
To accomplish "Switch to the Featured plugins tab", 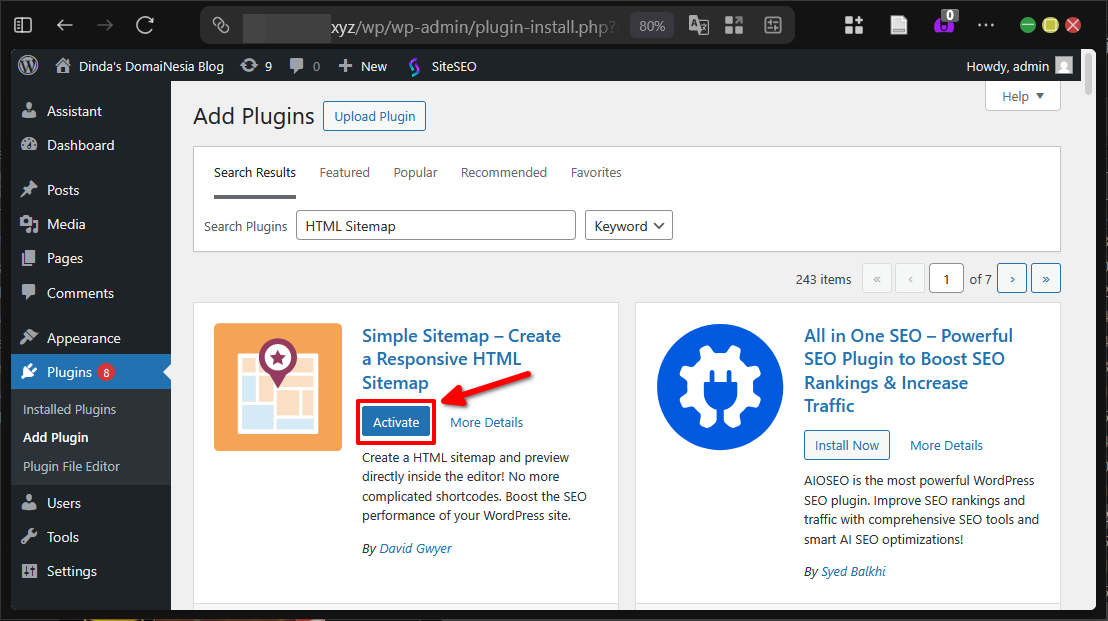I will 344,172.
